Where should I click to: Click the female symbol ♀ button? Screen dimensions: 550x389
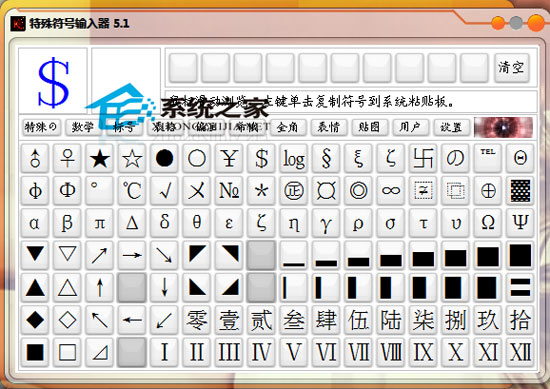(x=67, y=159)
